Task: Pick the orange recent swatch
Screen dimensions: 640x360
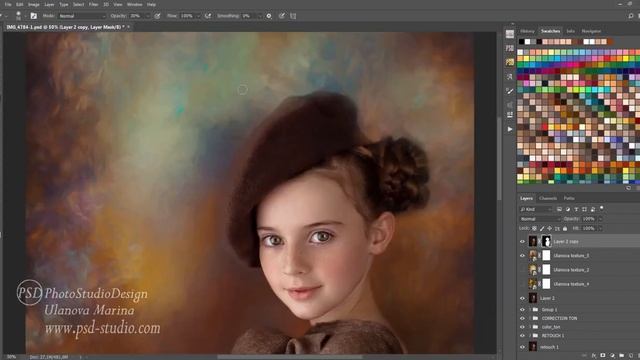Action: click(610, 42)
